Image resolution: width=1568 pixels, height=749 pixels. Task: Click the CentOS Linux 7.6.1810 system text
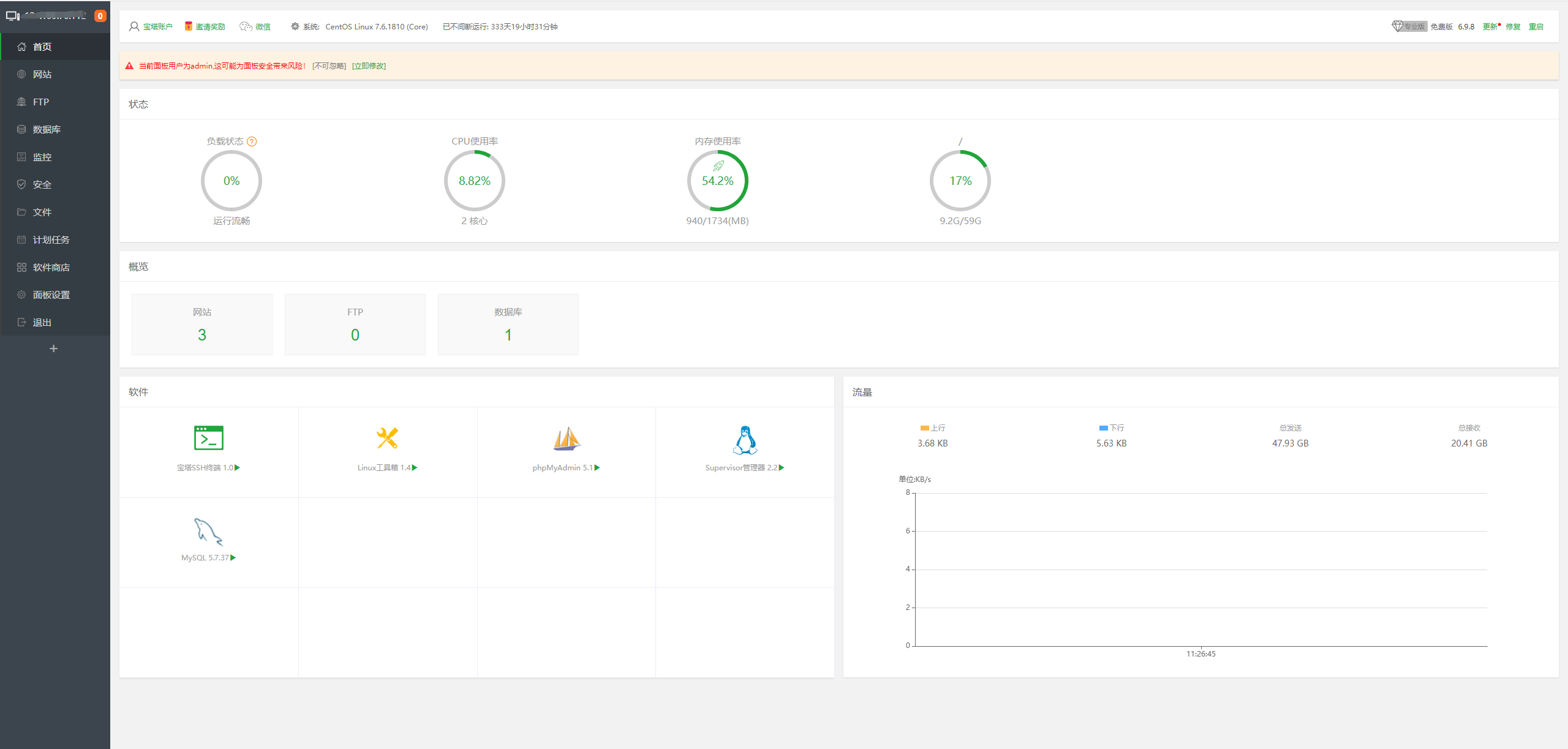coord(377,27)
